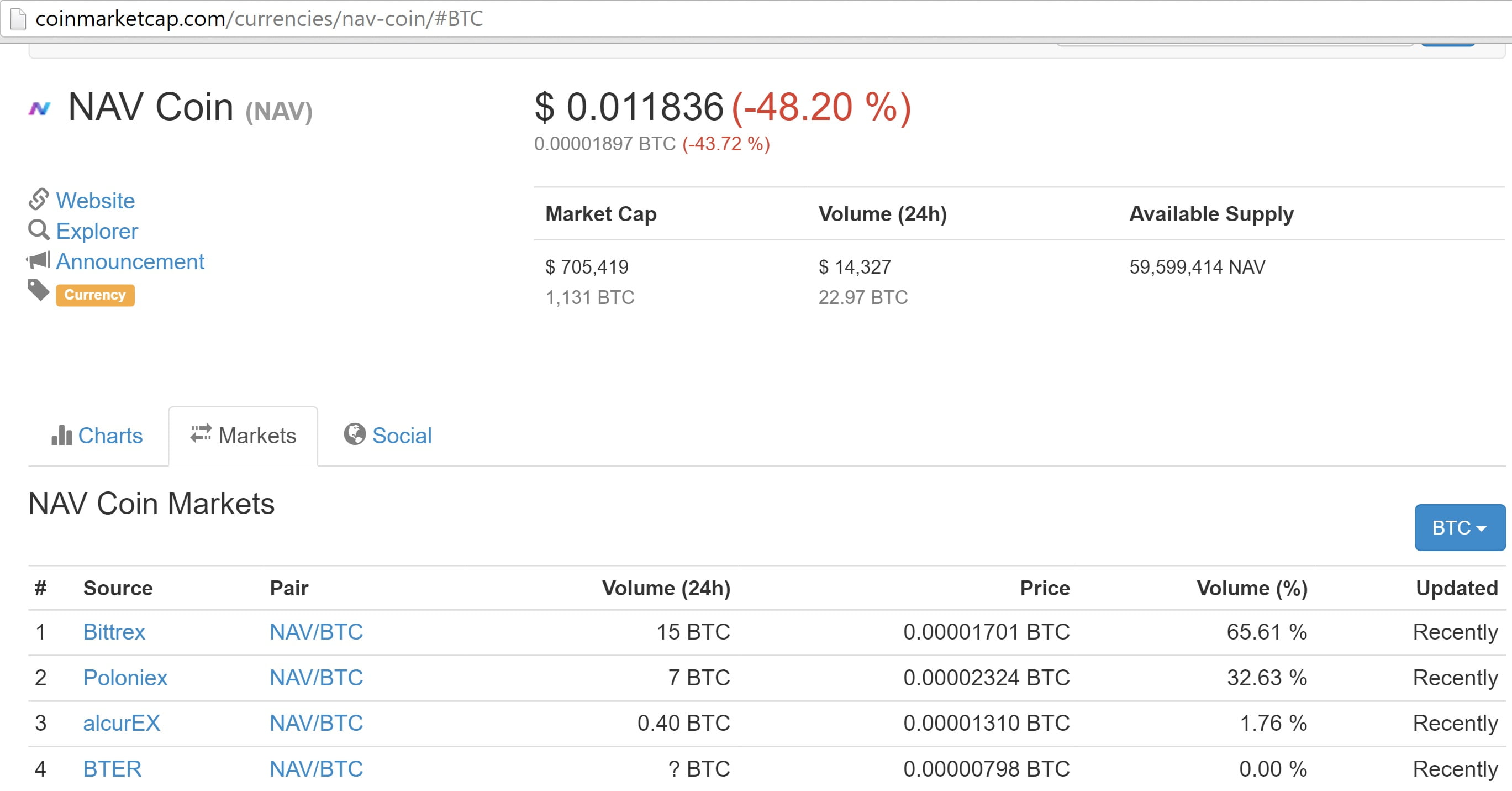Open the Announcement link
Viewport: 1512px width, 791px height.
130,262
